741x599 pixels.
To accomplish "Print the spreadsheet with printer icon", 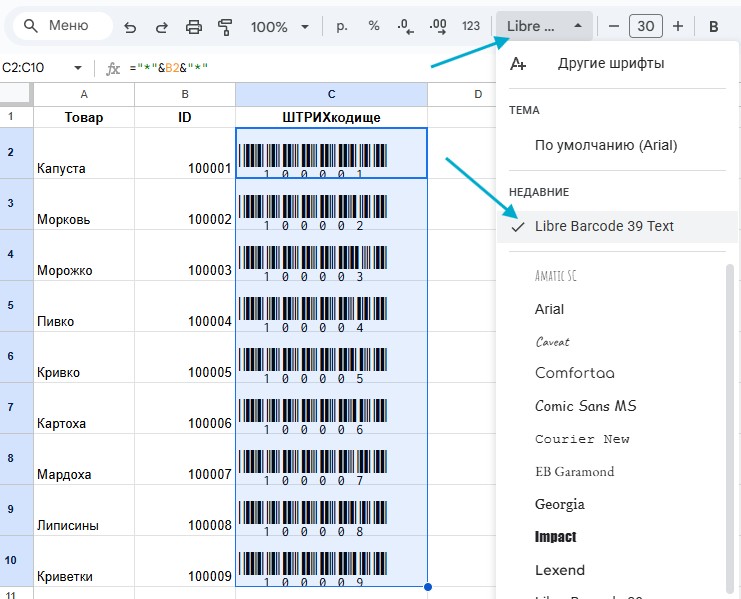I will tap(194, 27).
